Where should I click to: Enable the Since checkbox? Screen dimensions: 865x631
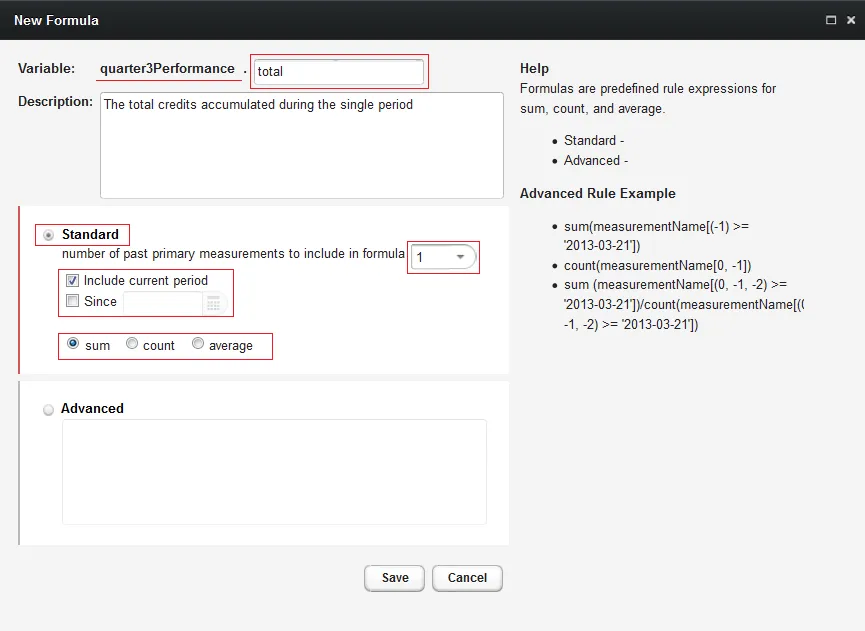[x=72, y=301]
